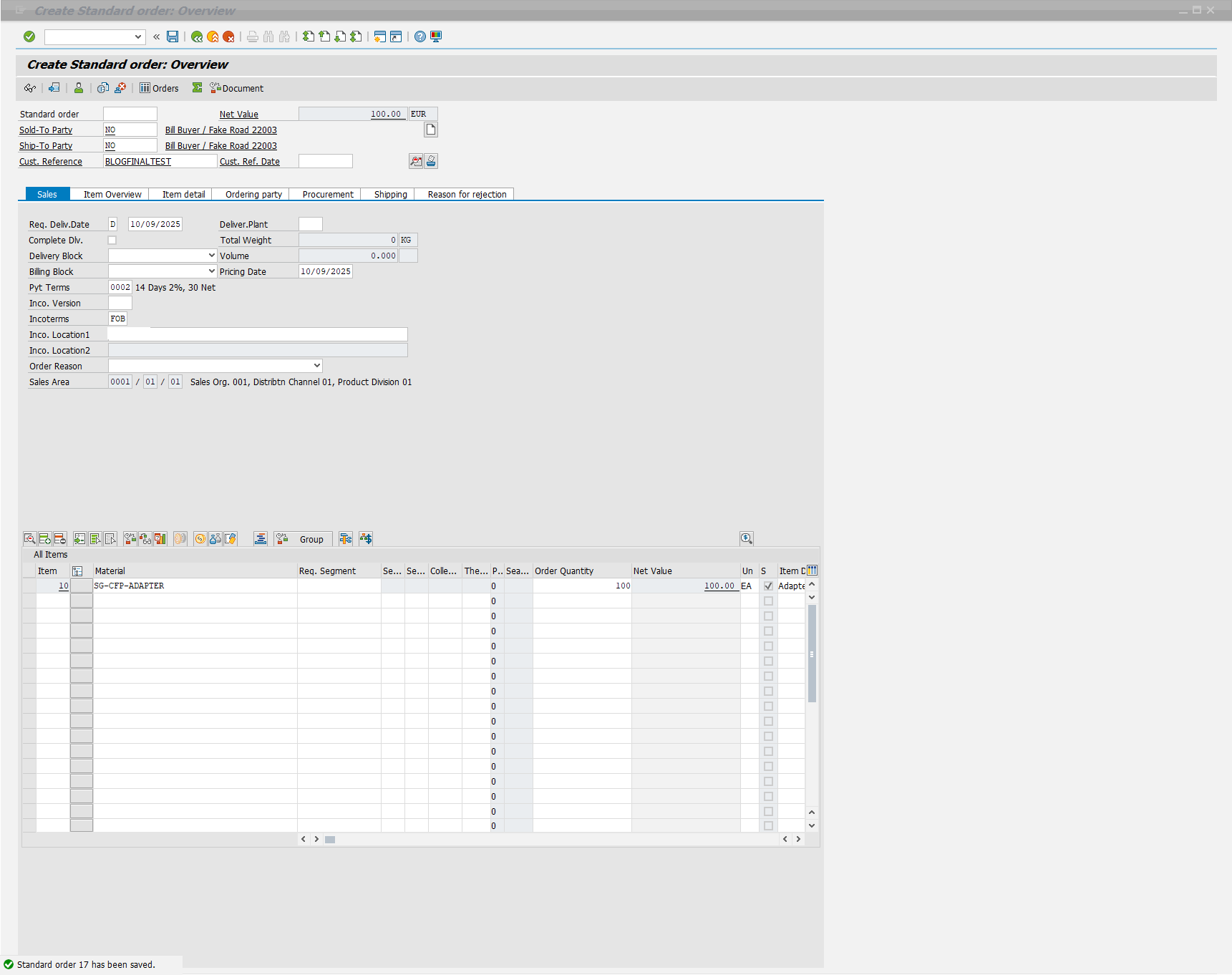1232x975 pixels.
Task: Click the green Back arrow icon
Action: pos(197,37)
